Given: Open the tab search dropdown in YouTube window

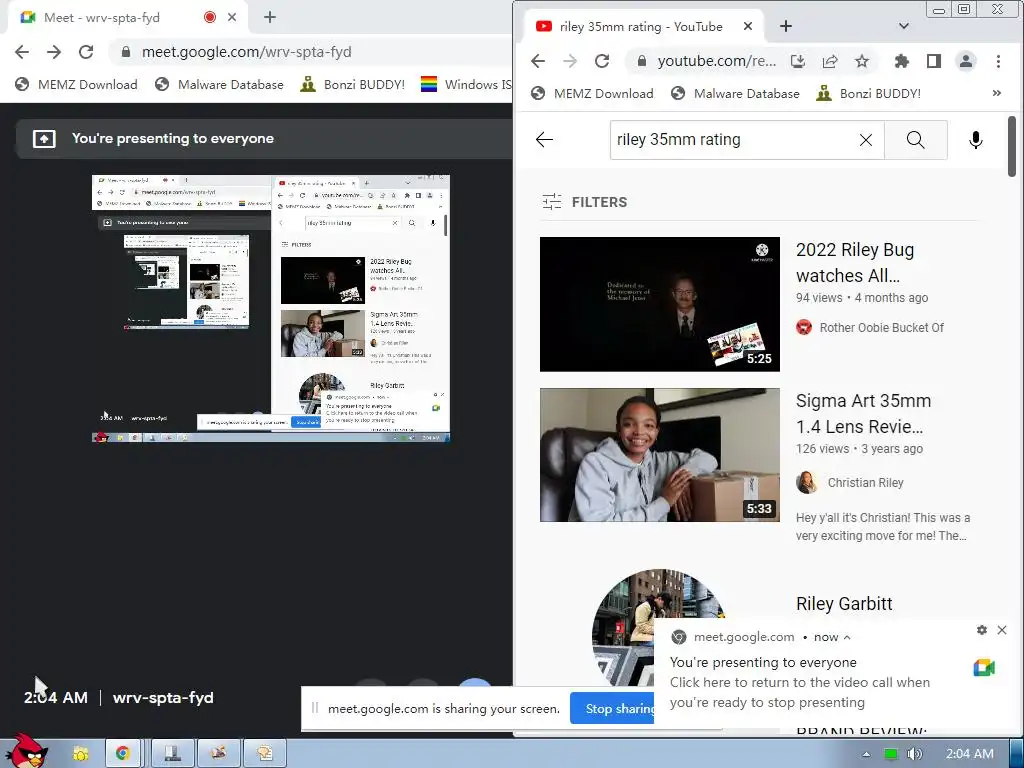Looking at the screenshot, I should point(904,26).
